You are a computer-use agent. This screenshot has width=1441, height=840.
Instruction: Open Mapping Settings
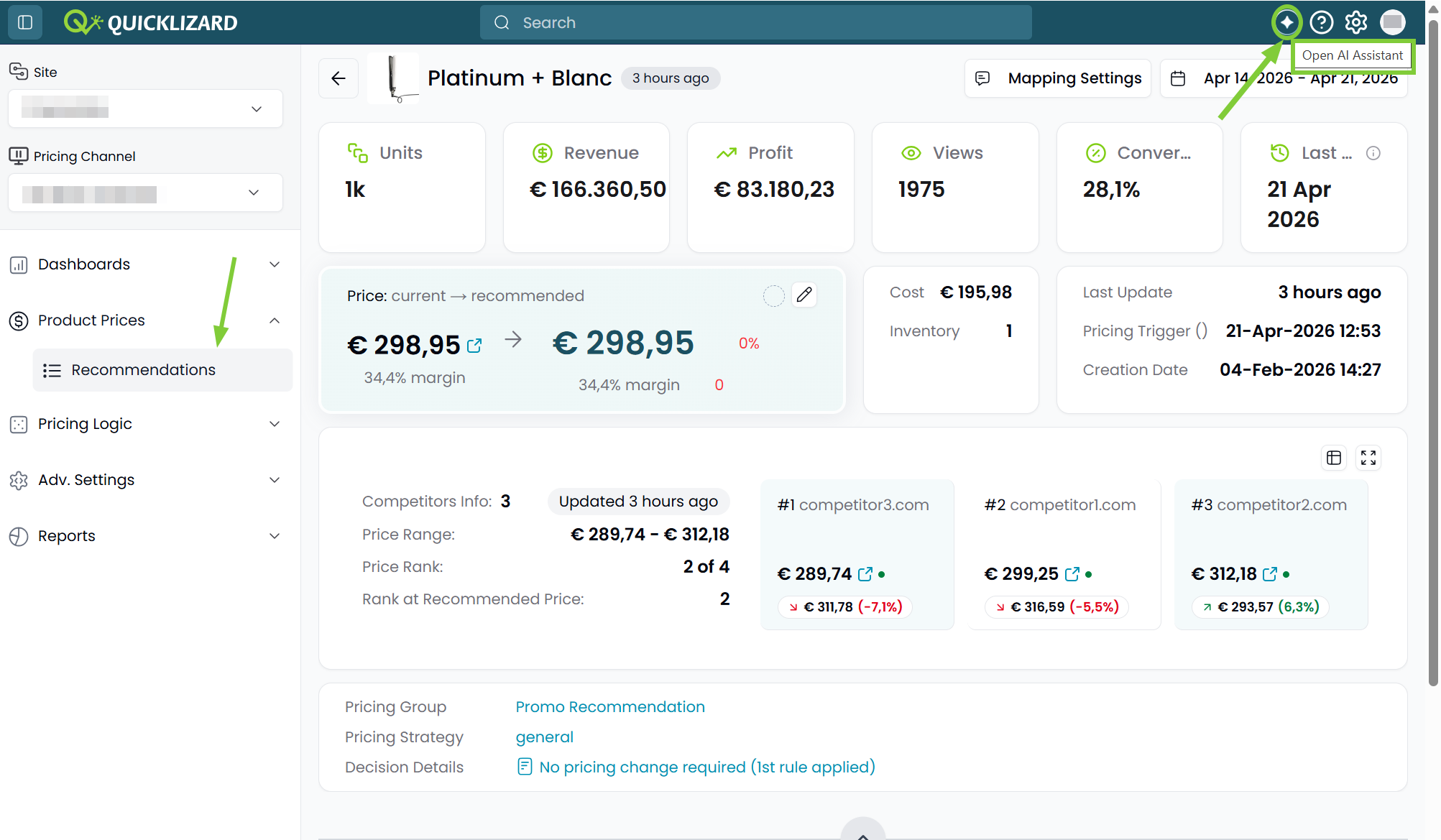(1058, 78)
